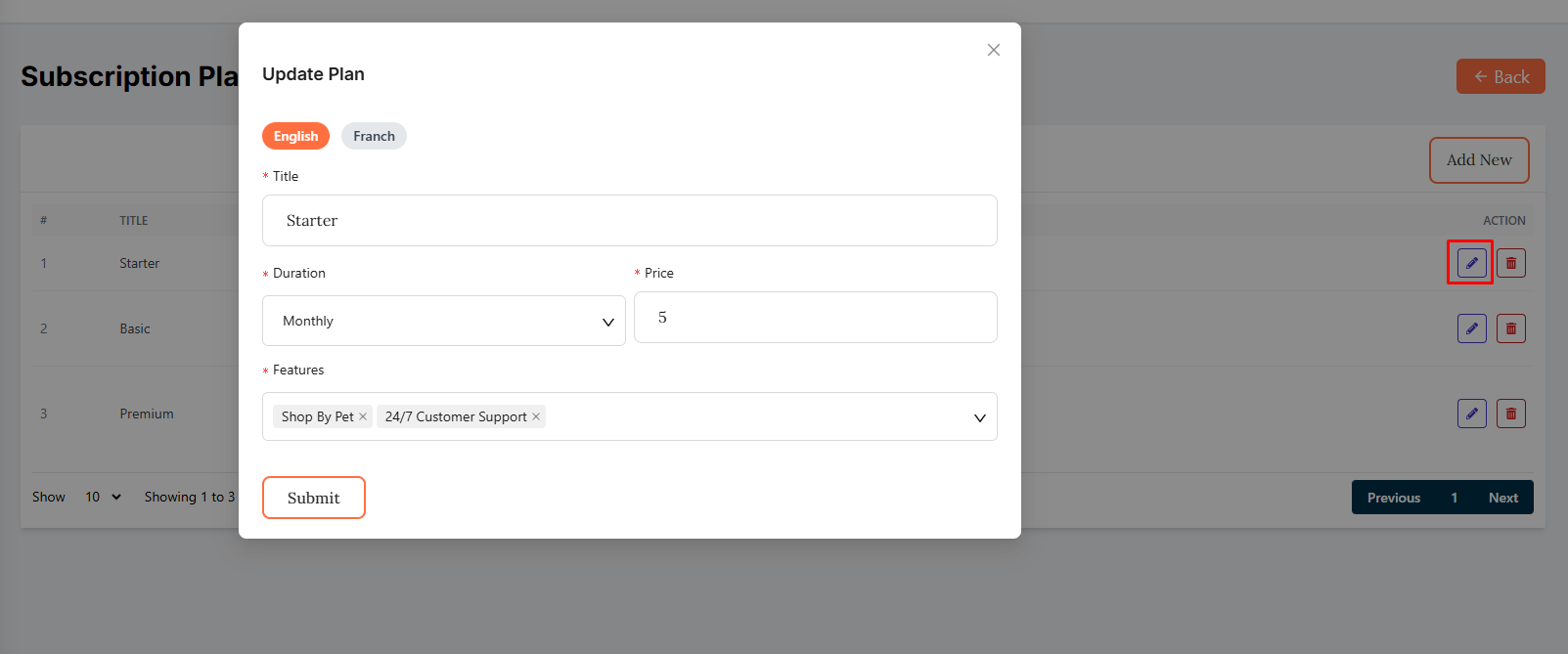Remove the Shop By Pet feature tag
Viewport: 1568px width, 654px height.
pos(363,416)
